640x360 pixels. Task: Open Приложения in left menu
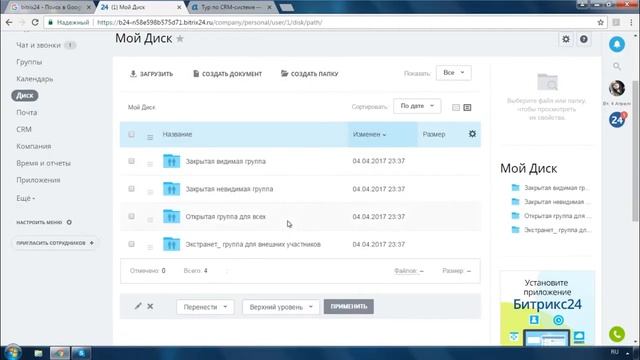(x=38, y=180)
